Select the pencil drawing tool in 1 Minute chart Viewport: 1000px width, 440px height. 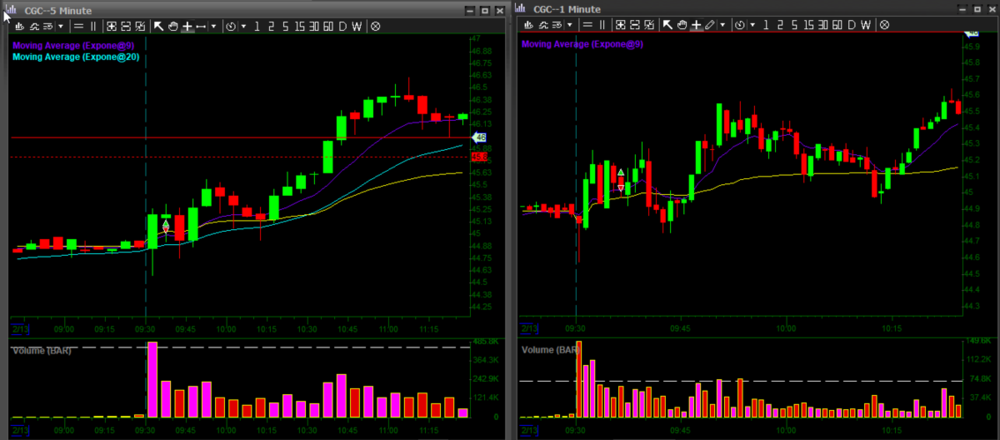(709, 25)
